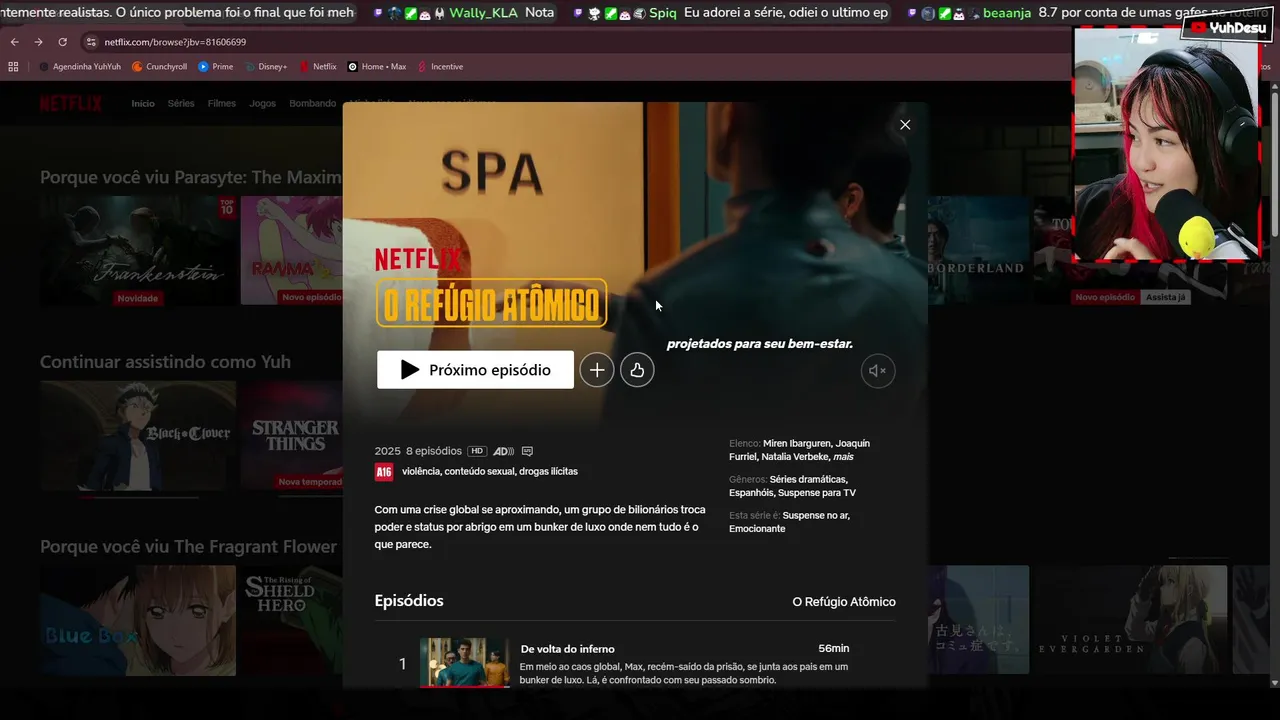Click the A16 age rating badge
This screenshot has width=1280, height=720.
(x=384, y=472)
